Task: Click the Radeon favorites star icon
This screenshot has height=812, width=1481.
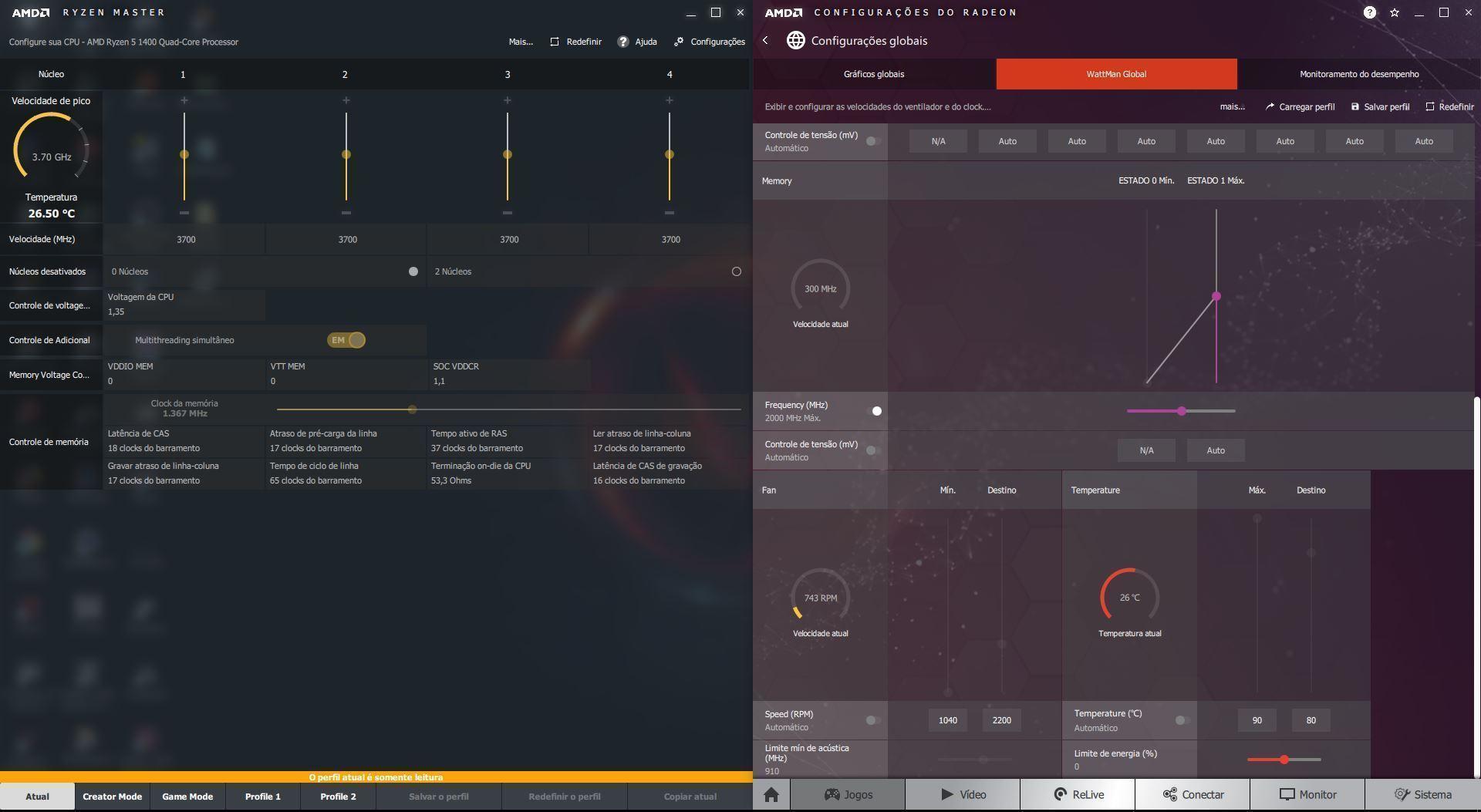Action: [1395, 12]
